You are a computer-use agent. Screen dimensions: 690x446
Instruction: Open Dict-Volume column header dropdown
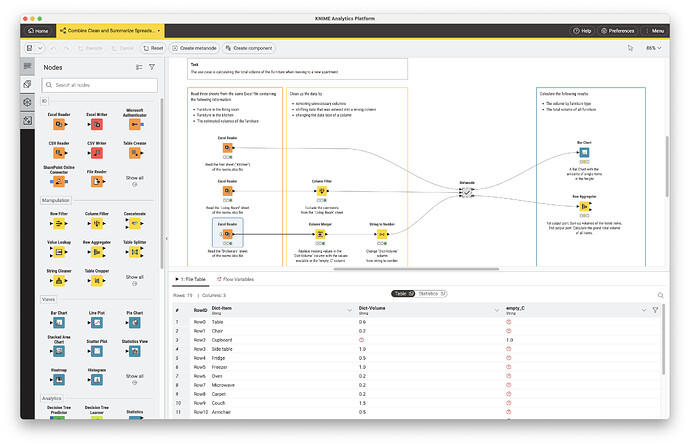(496, 311)
